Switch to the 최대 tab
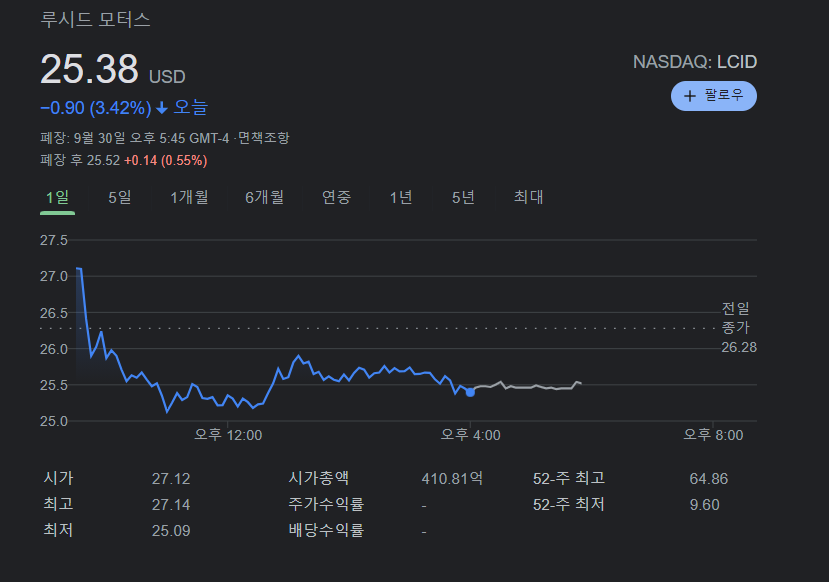This screenshot has height=582, width=829. tap(528, 198)
